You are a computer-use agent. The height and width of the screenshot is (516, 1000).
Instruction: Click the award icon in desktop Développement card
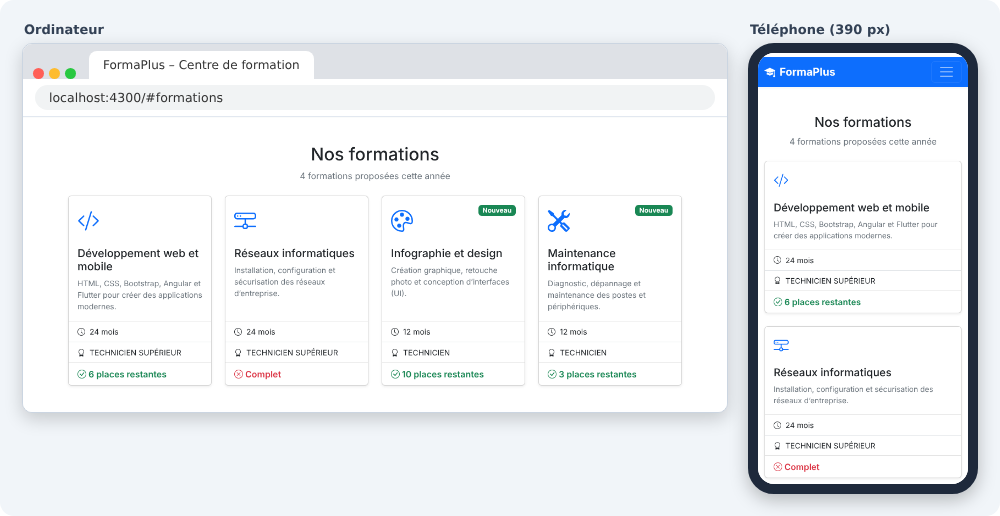click(81, 353)
